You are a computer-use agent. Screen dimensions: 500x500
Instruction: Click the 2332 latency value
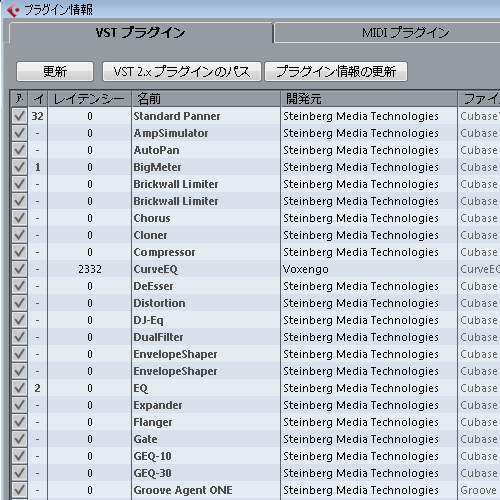click(90, 269)
